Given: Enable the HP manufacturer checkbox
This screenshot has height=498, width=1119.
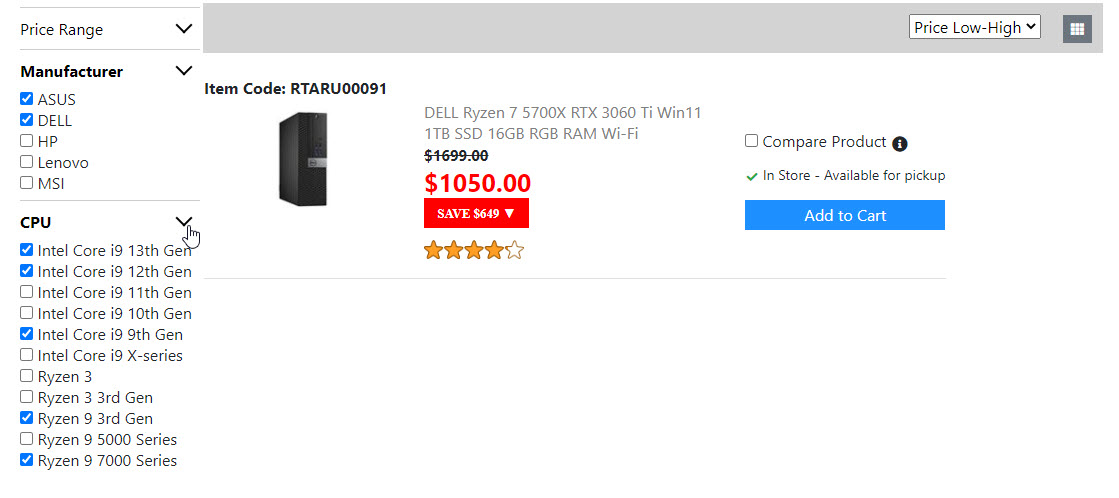Looking at the screenshot, I should pos(27,141).
